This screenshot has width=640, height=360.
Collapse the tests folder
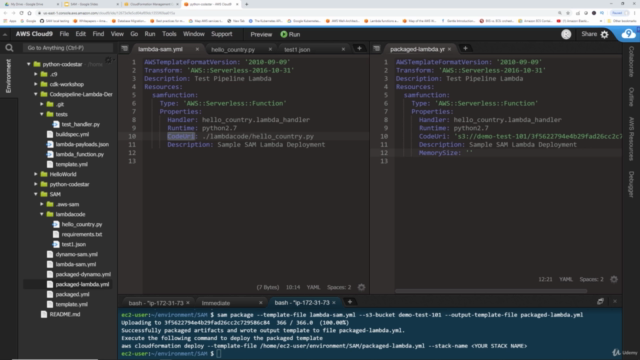click(42, 114)
